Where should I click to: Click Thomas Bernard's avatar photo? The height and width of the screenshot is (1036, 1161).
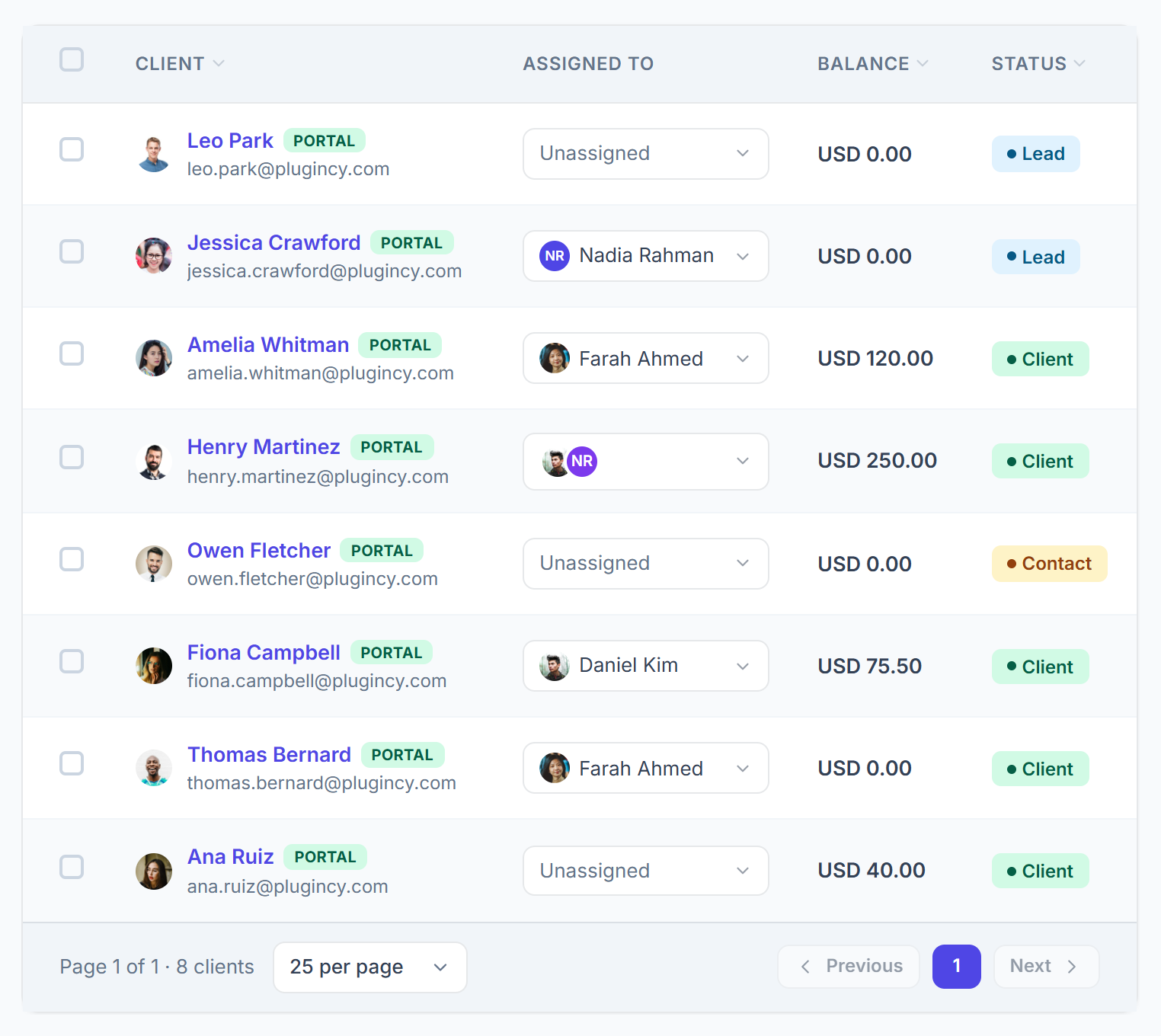[154, 768]
